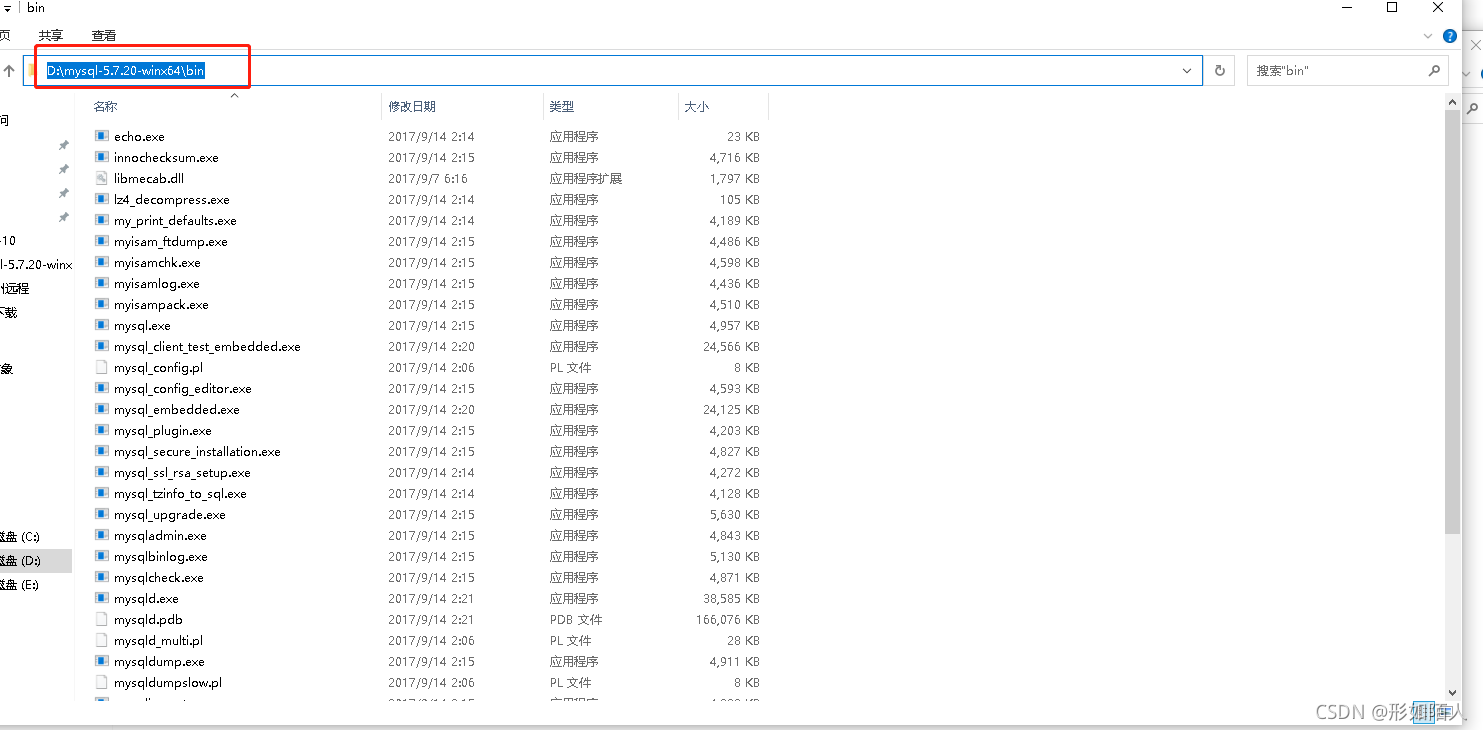Click the 24,566 KB size cell
Viewport: 1483px width, 730px height.
click(732, 346)
